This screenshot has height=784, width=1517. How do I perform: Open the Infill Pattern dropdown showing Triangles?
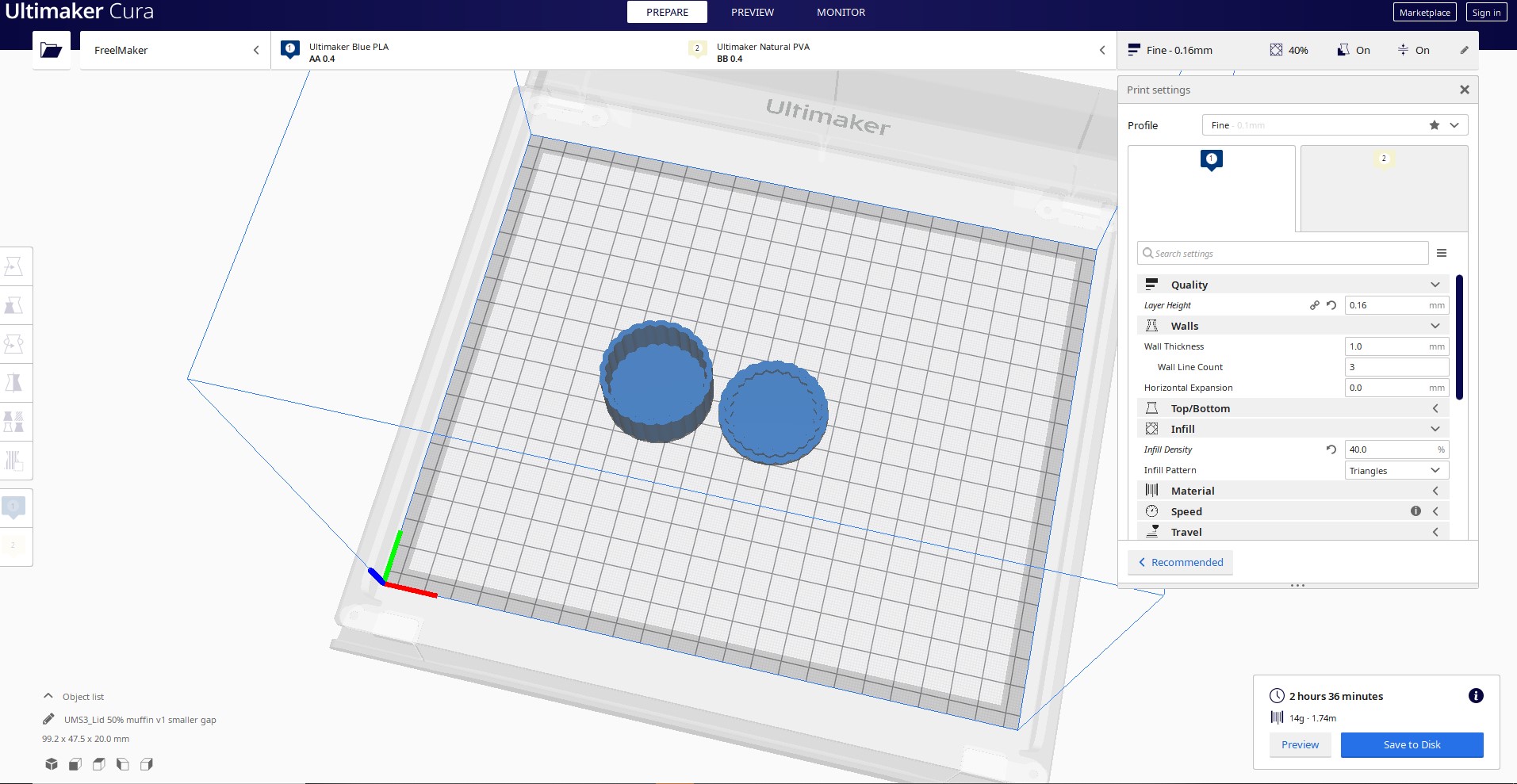point(1396,470)
